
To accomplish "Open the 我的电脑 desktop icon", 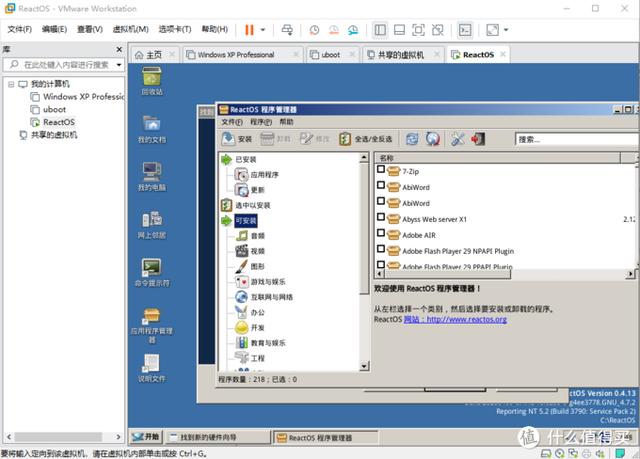I will [152, 177].
